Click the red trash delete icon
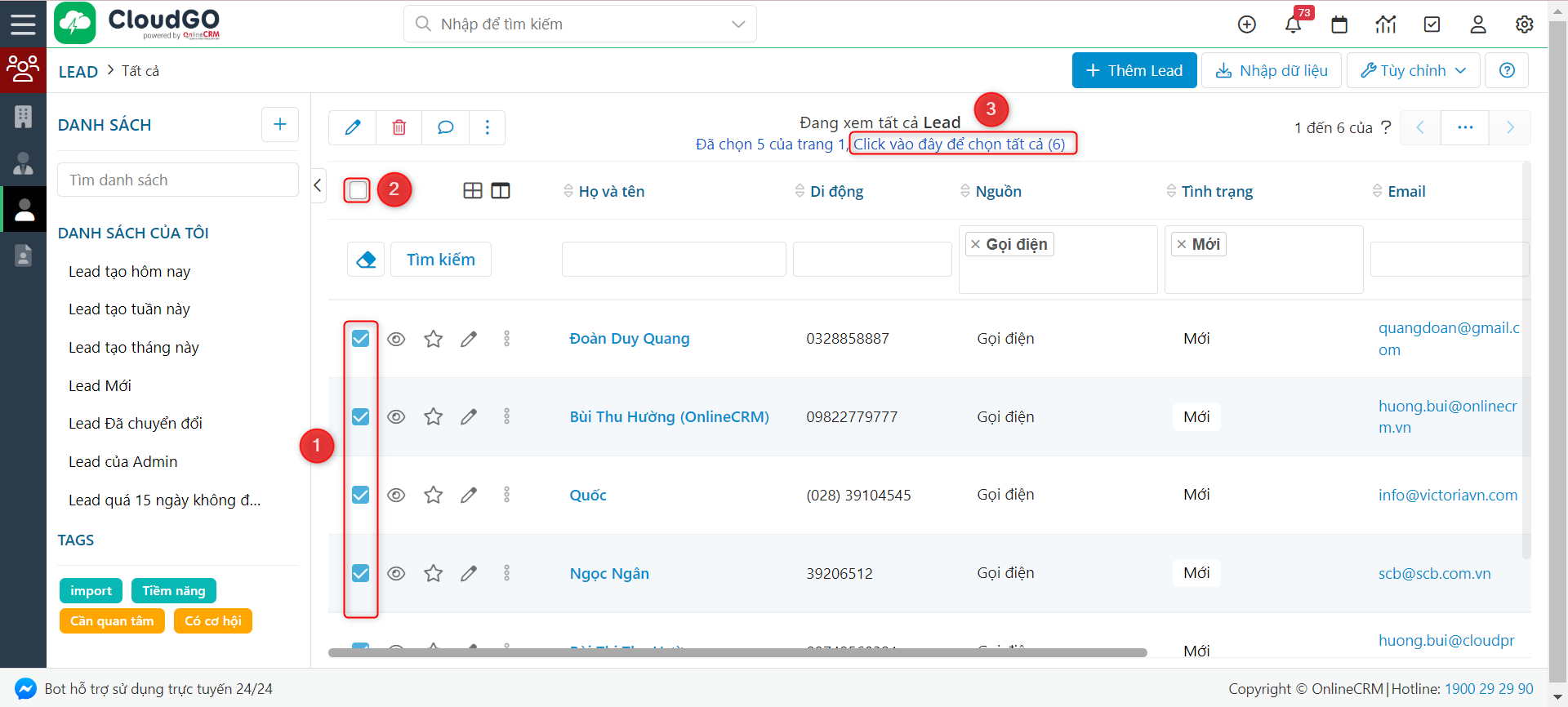Viewport: 1568px width, 707px height. 399,127
